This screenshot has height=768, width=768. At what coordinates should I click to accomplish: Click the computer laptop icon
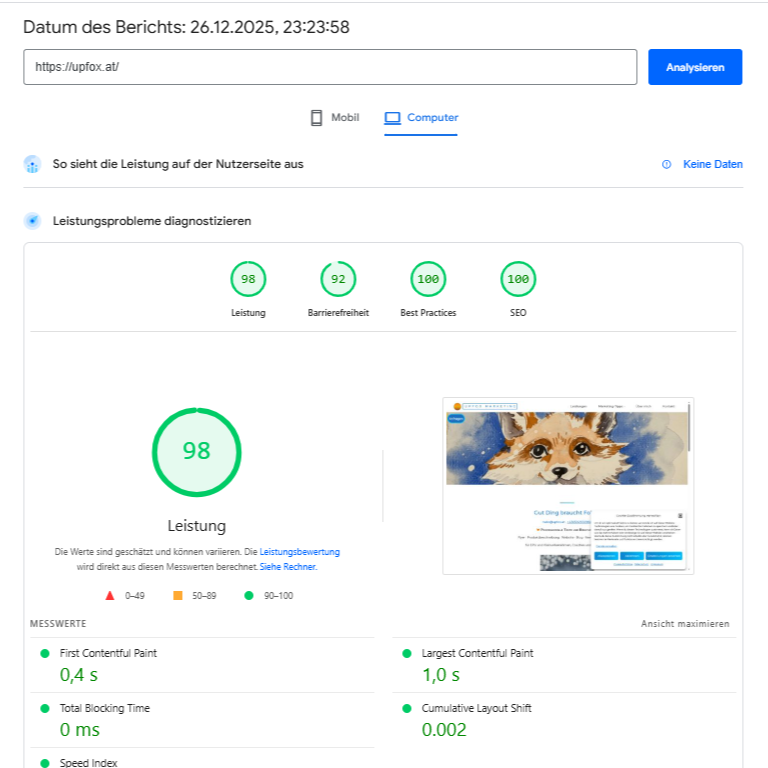click(393, 118)
